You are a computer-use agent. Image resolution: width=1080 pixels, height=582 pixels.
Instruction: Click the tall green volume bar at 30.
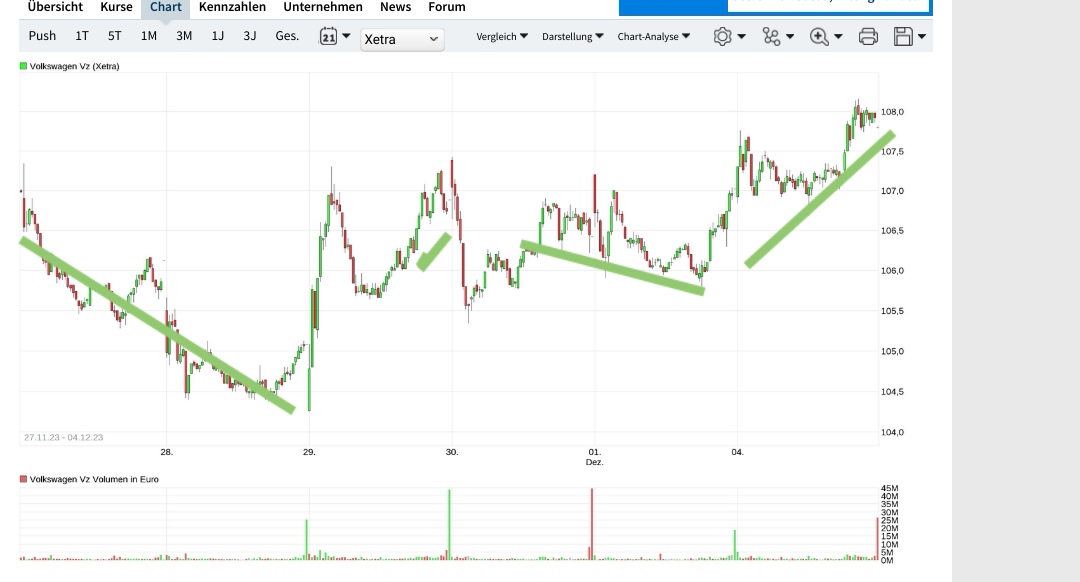point(449,524)
